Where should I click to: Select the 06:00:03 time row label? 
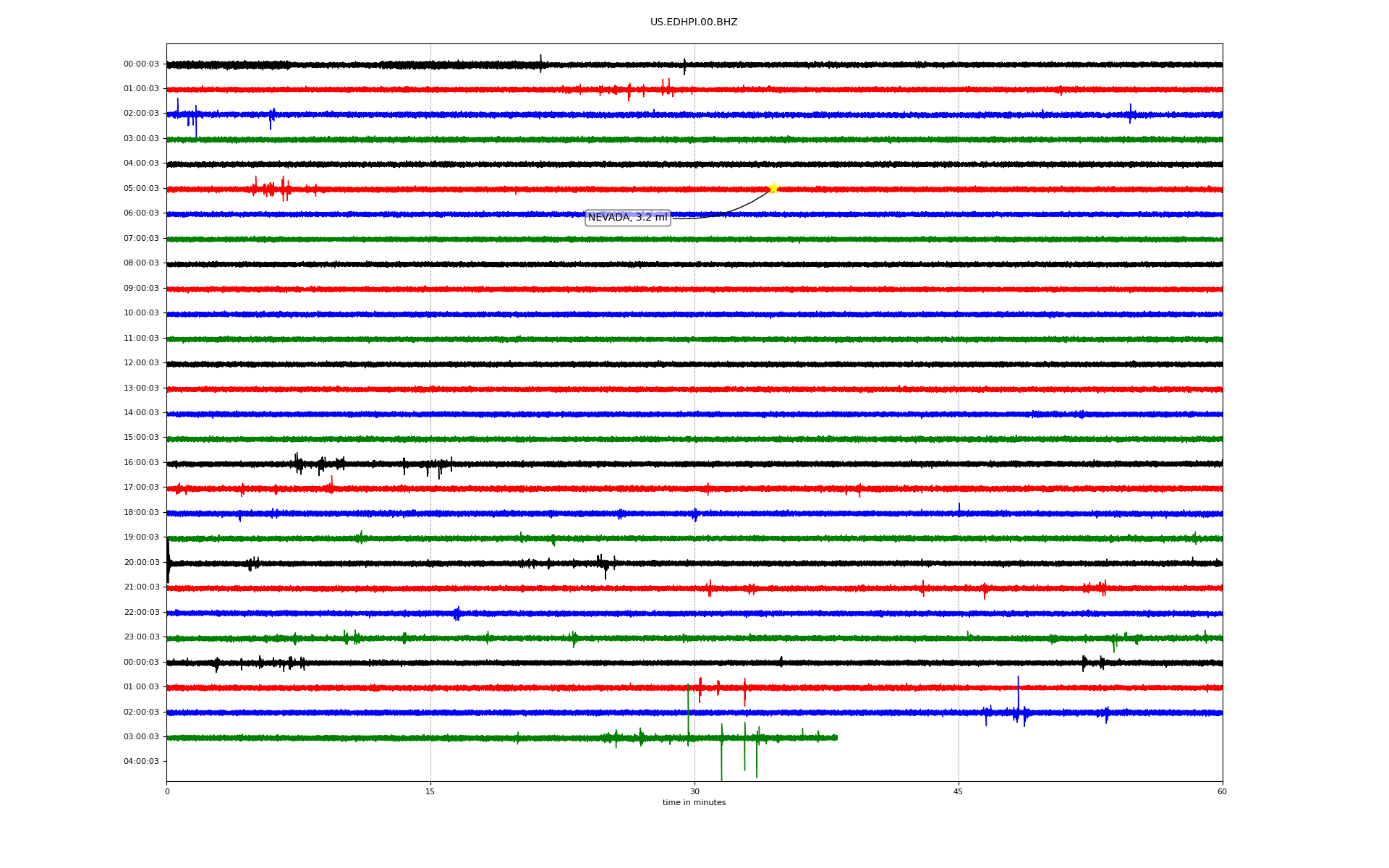point(141,213)
